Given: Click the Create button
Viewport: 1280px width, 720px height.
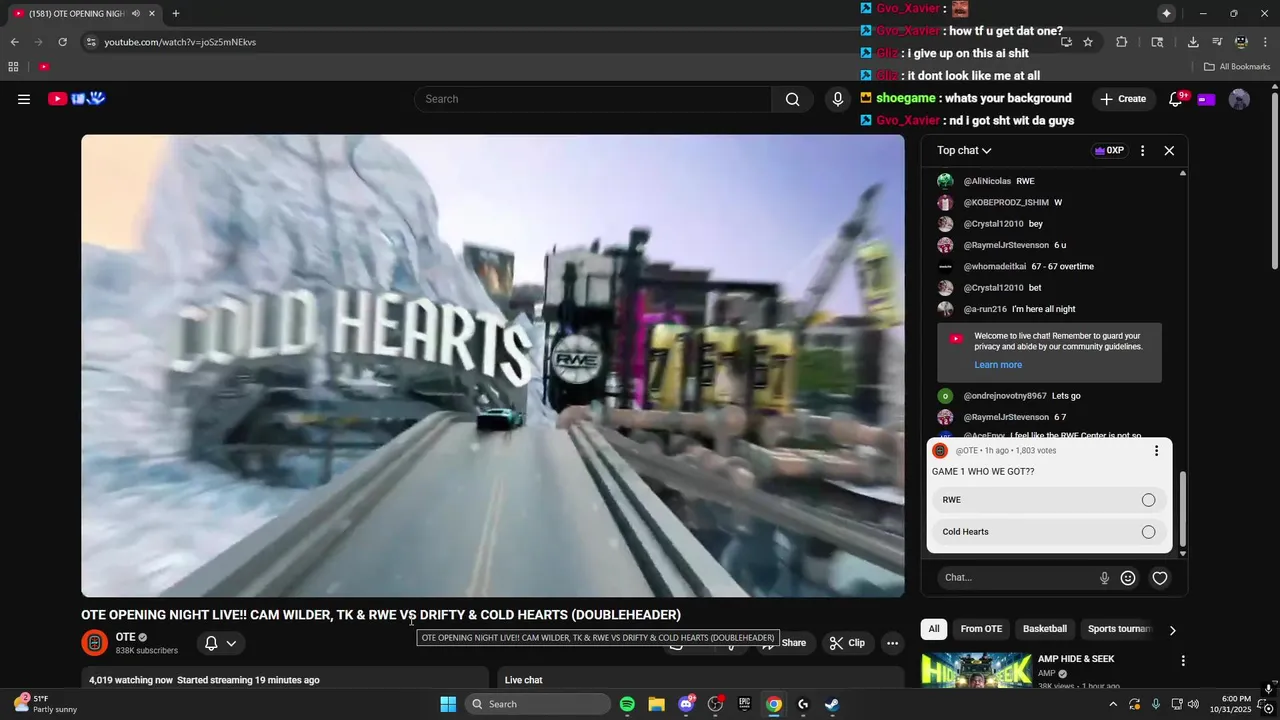Looking at the screenshot, I should pos(1123,99).
